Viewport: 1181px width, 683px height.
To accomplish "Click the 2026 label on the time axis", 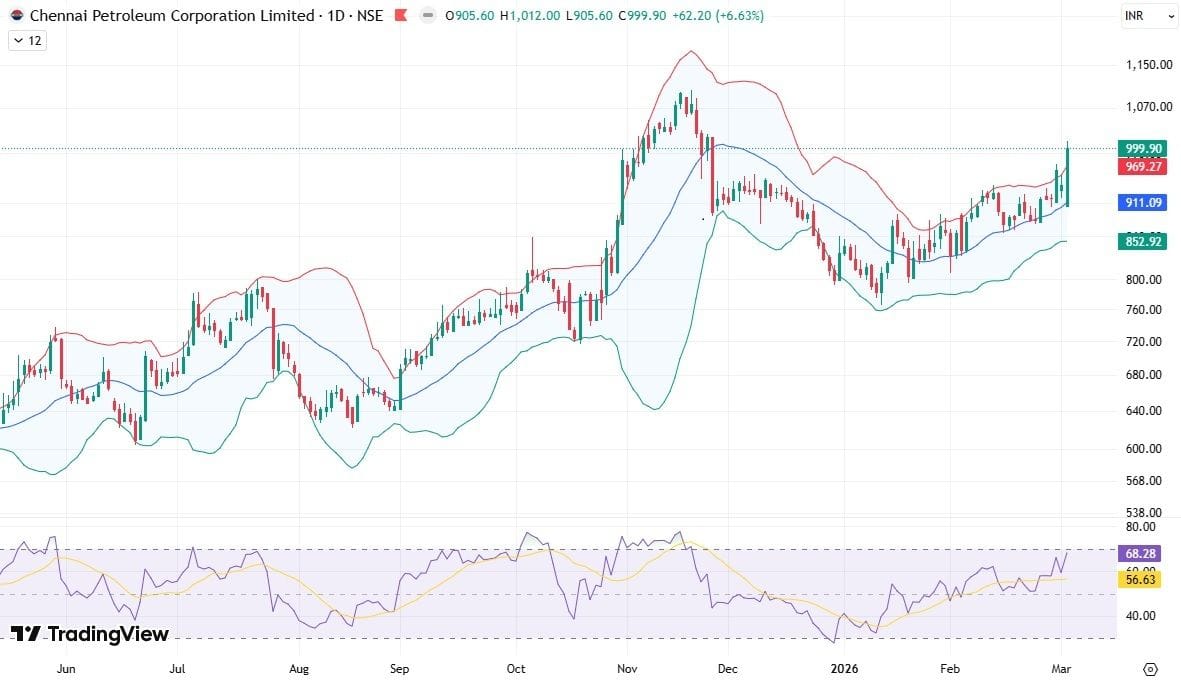I will point(844,669).
